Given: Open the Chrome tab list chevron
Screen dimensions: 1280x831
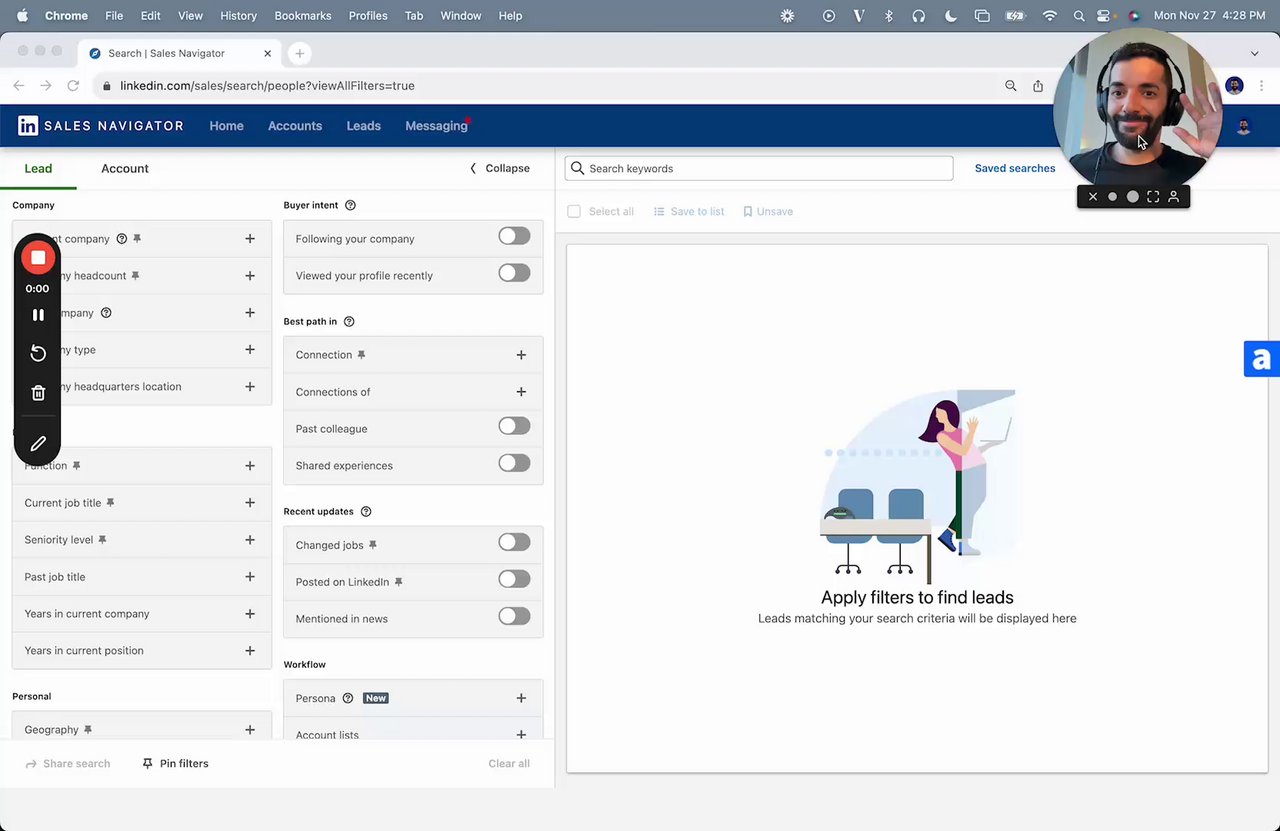Looking at the screenshot, I should pos(1254,53).
